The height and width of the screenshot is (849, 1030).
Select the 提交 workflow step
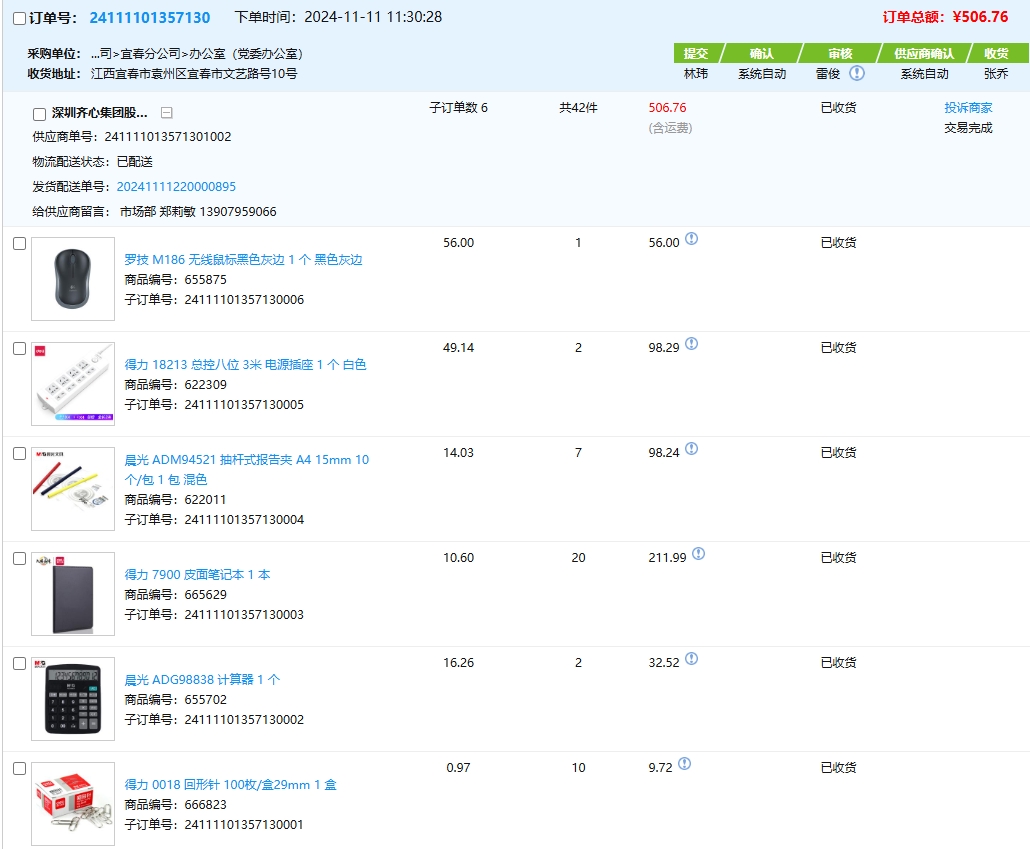[x=696, y=53]
